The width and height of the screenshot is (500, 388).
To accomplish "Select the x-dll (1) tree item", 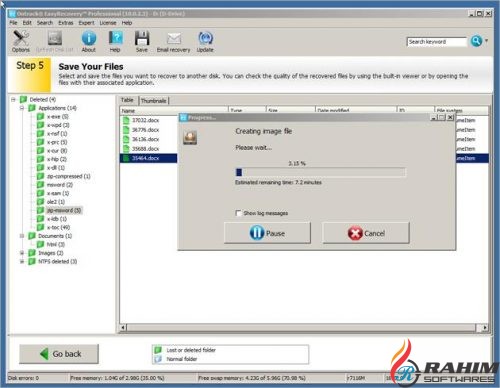I will (x=56, y=168).
